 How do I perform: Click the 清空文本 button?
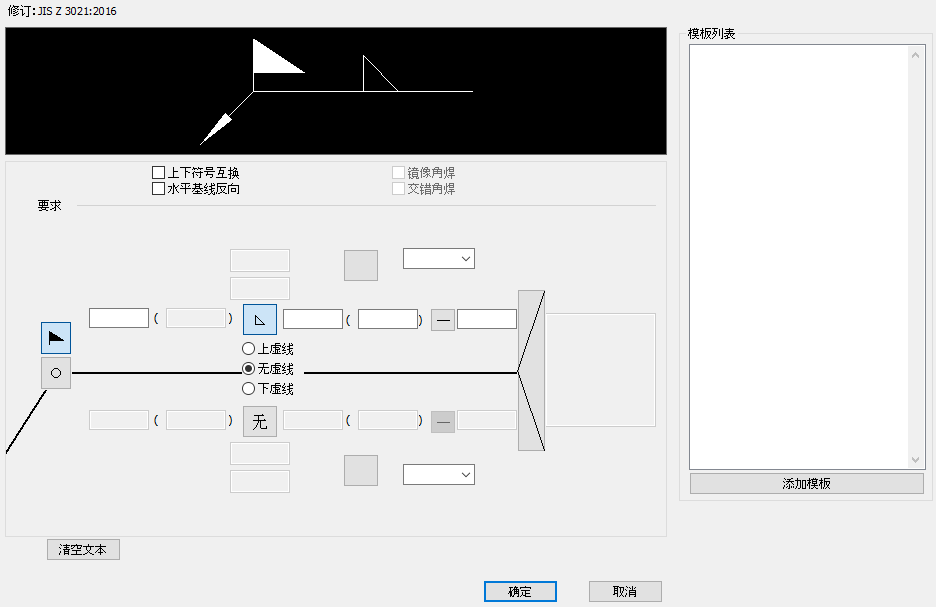click(83, 549)
